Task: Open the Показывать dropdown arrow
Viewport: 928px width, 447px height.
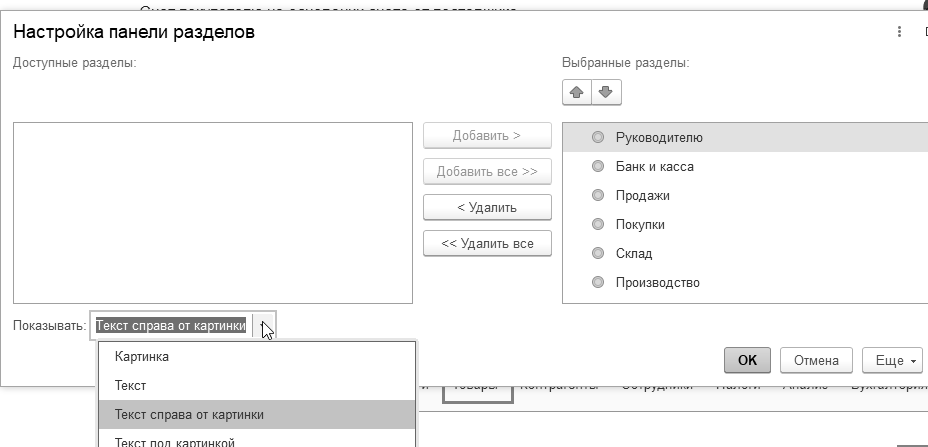Action: click(x=264, y=325)
